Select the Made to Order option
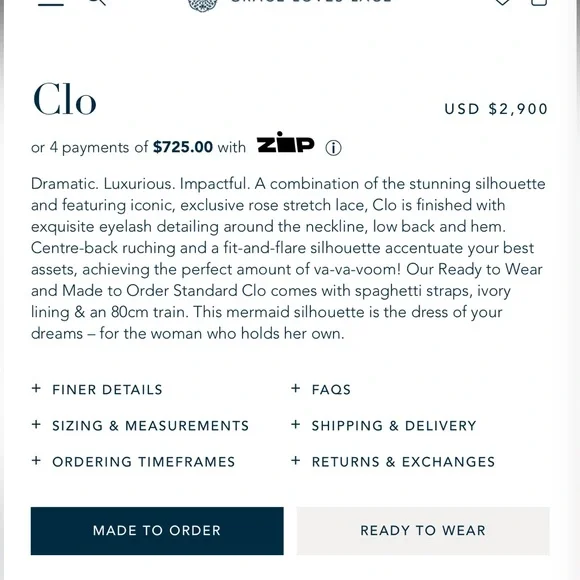Viewport: 580px width, 580px height. click(157, 530)
